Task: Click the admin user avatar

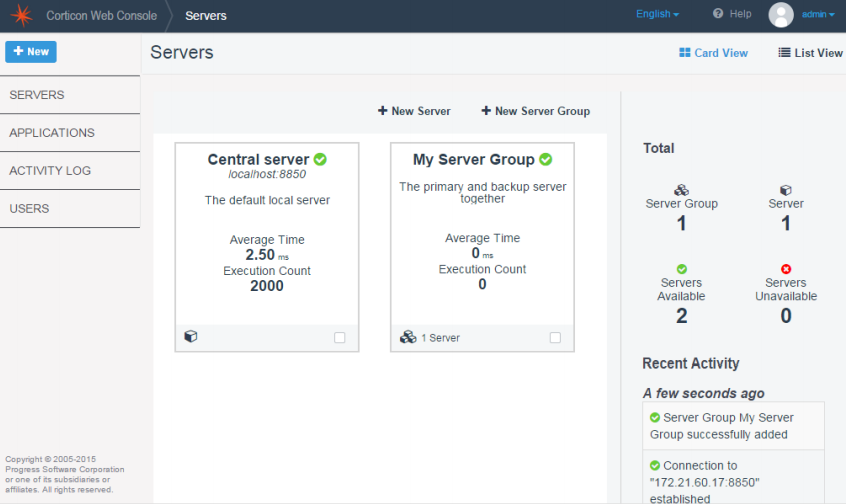Action: 781,15
